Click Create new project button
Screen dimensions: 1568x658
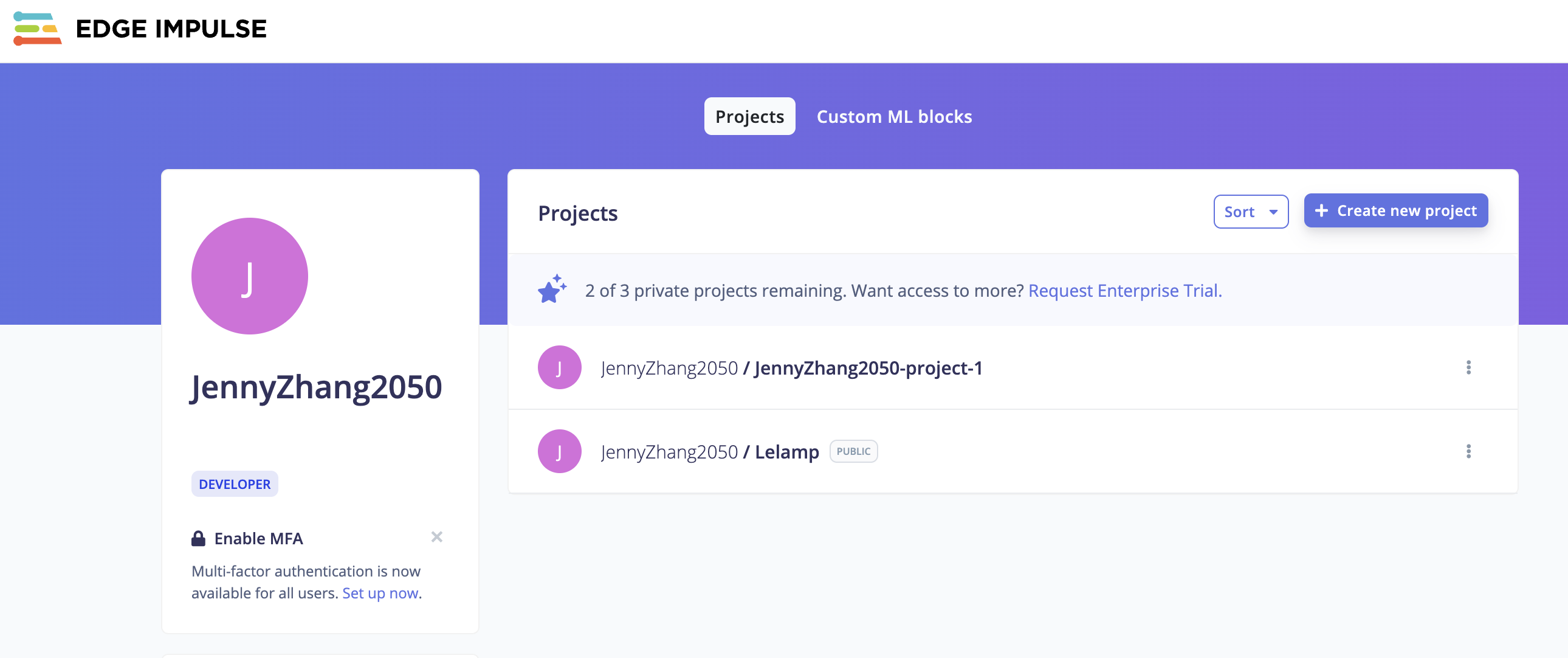click(1395, 211)
